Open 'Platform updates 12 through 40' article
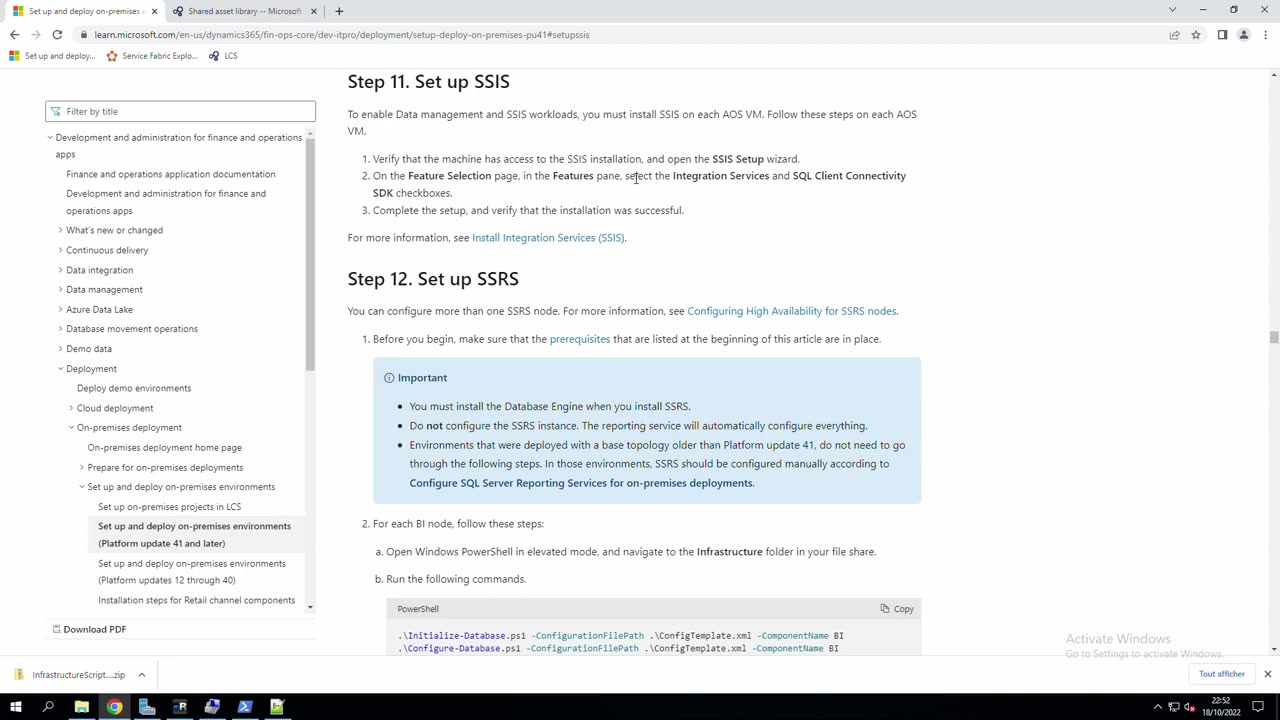Screen dimensions: 1280x720 pyautogui.click(x=192, y=572)
